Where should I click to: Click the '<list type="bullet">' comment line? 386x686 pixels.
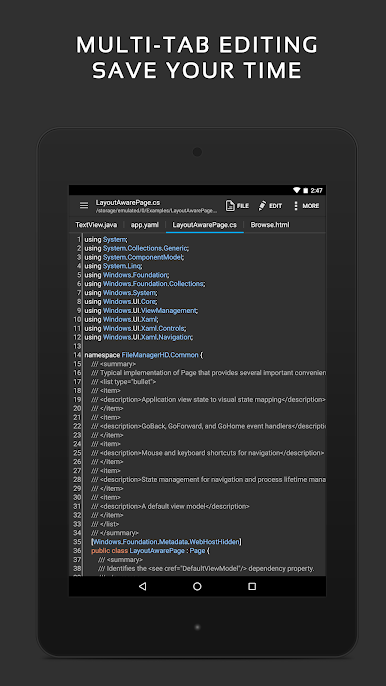click(123, 382)
